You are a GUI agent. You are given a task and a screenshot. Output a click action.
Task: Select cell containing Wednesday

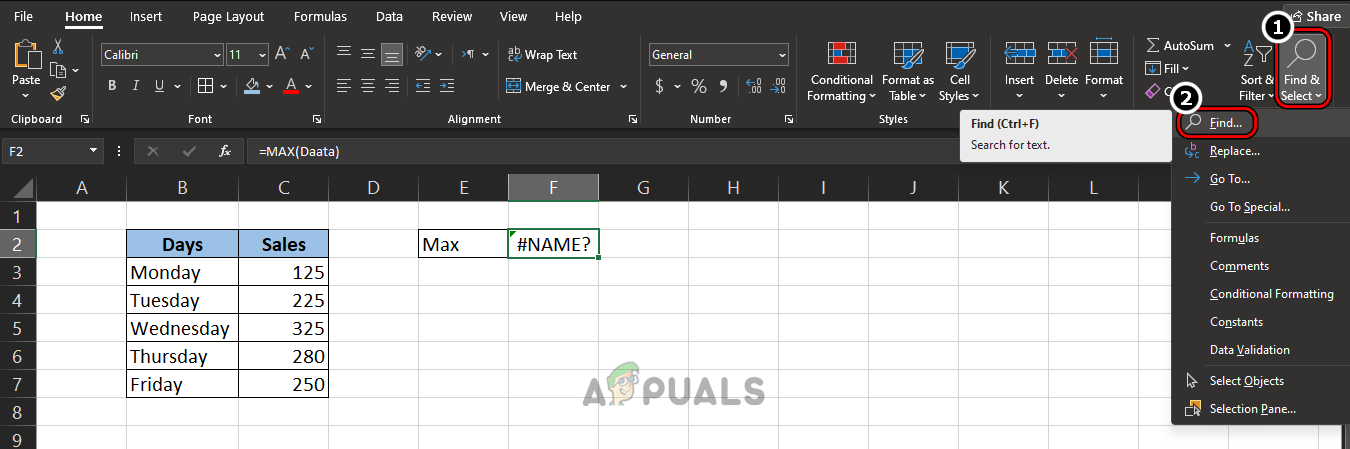[x=182, y=328]
